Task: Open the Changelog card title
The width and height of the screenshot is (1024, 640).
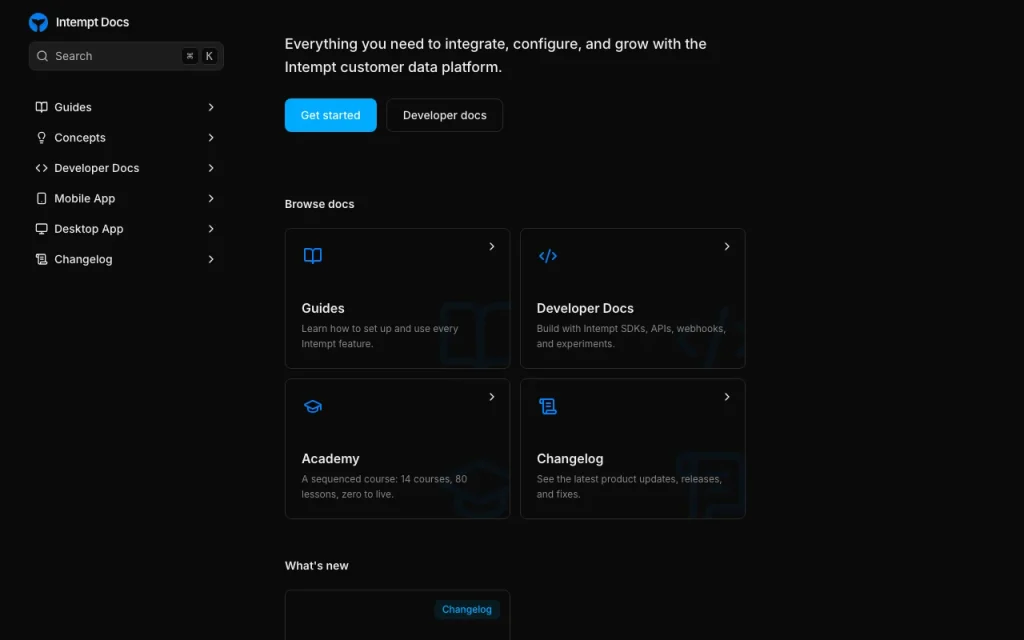Action: tap(570, 459)
